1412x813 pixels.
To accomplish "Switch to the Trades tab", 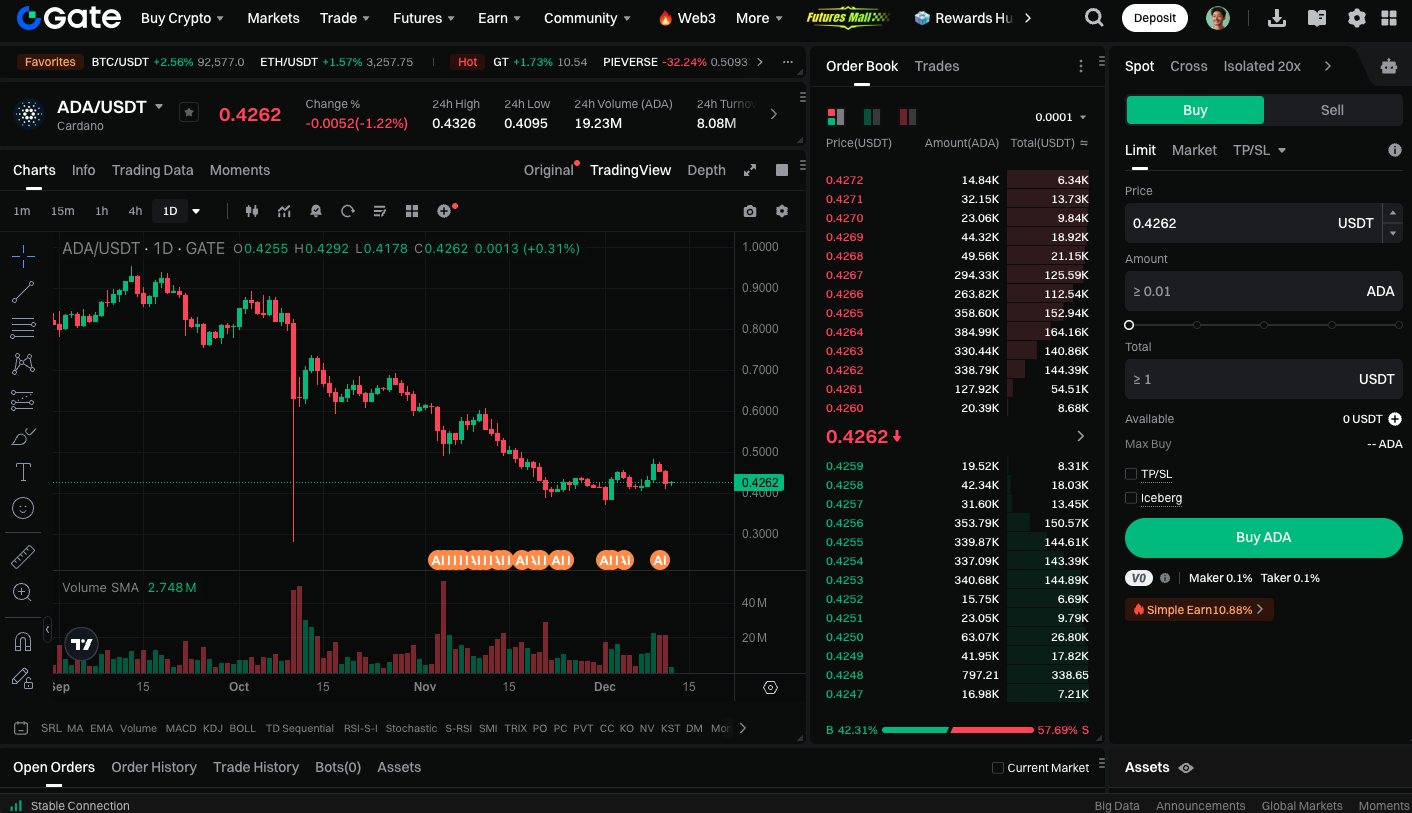I will pyautogui.click(x=937, y=66).
